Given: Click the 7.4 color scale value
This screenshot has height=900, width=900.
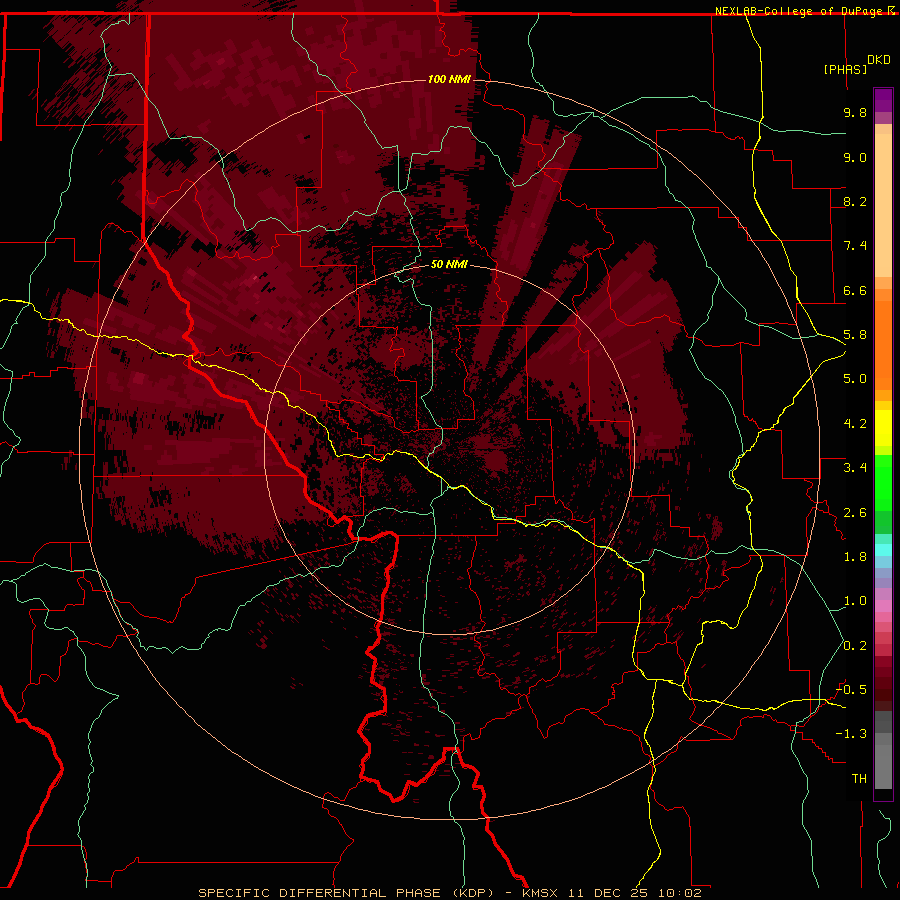Looking at the screenshot, I should click(x=855, y=246).
